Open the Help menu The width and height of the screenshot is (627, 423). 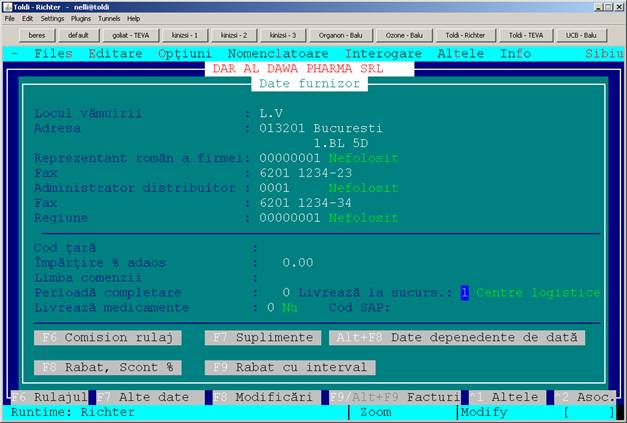134,18
